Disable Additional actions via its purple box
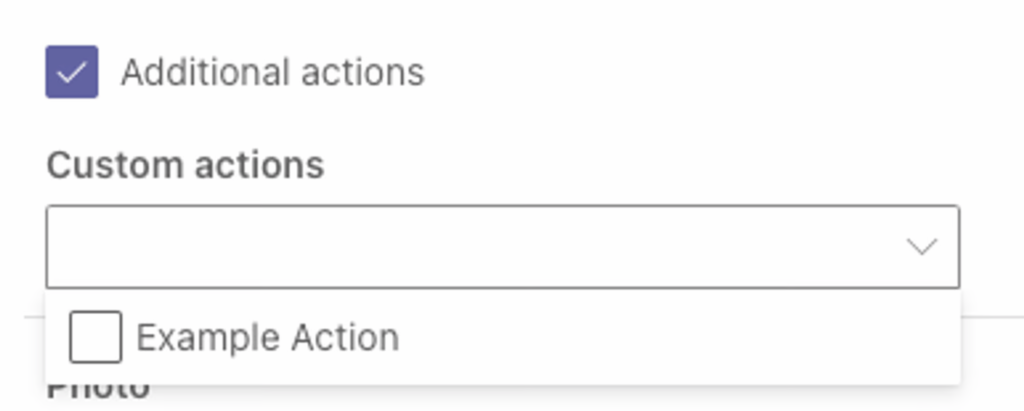Screen dimensions: 1024x411 click(x=72, y=72)
